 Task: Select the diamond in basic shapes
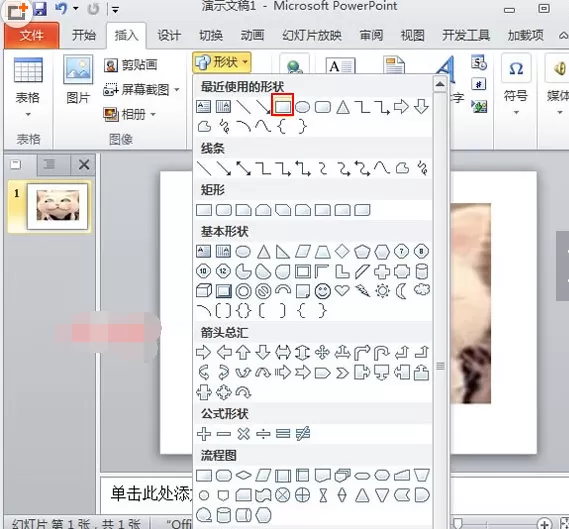342,251
